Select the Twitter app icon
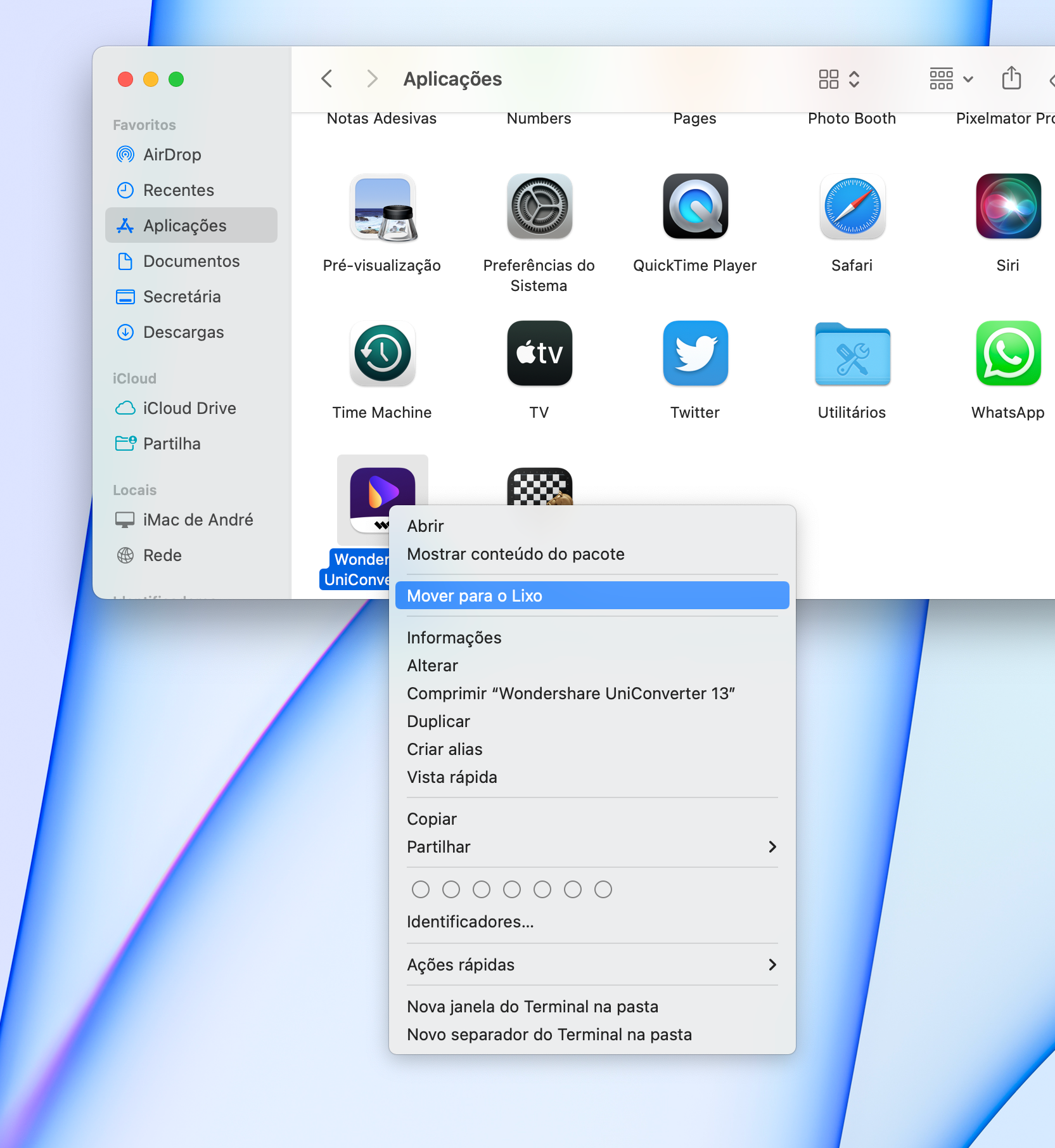 pos(695,354)
